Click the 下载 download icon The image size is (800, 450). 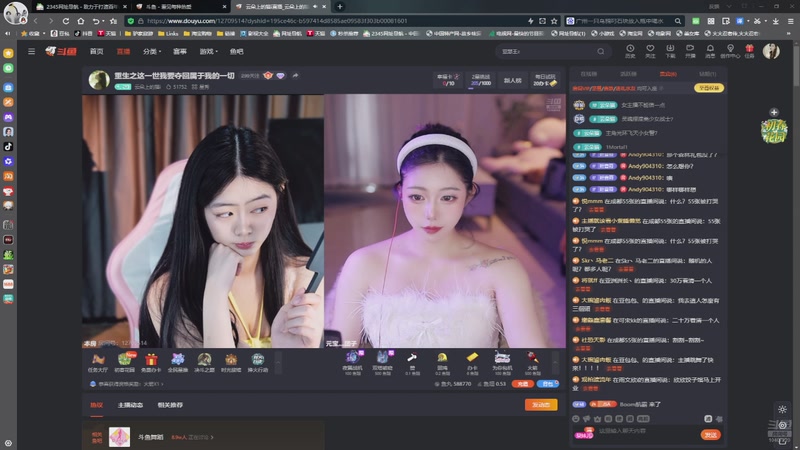(x=670, y=51)
